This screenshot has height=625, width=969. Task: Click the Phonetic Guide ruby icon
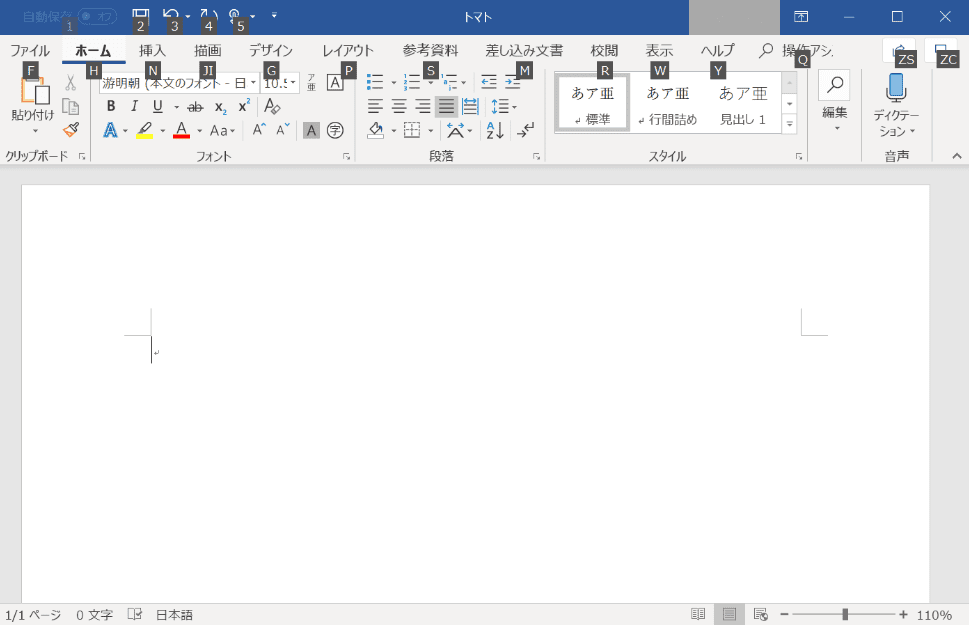click(311, 83)
